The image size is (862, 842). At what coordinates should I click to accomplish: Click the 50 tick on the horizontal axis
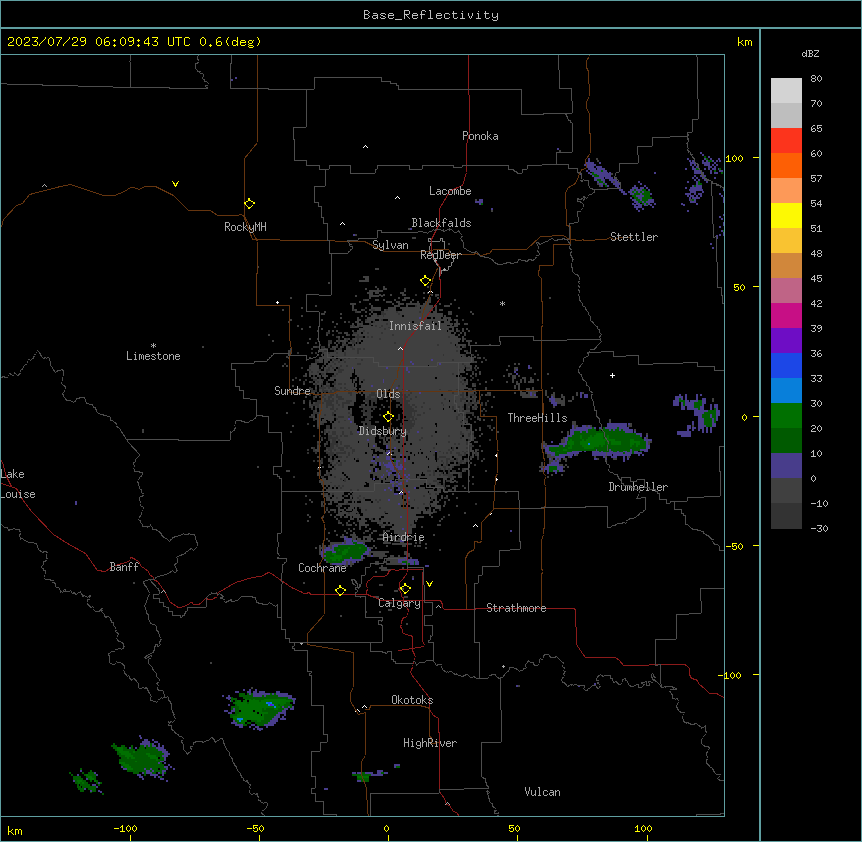click(514, 828)
